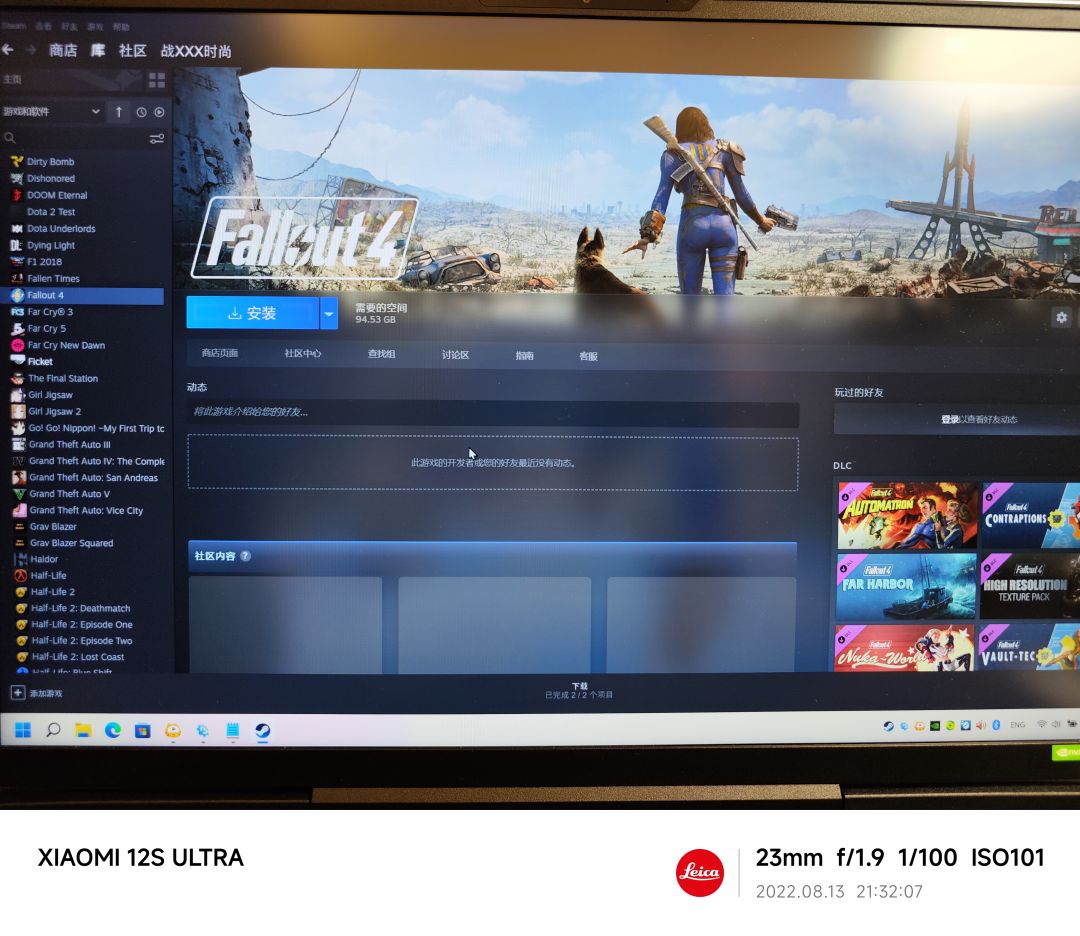This screenshot has width=1080, height=936.
Task: Open the Steam menu
Action: (x=13, y=25)
